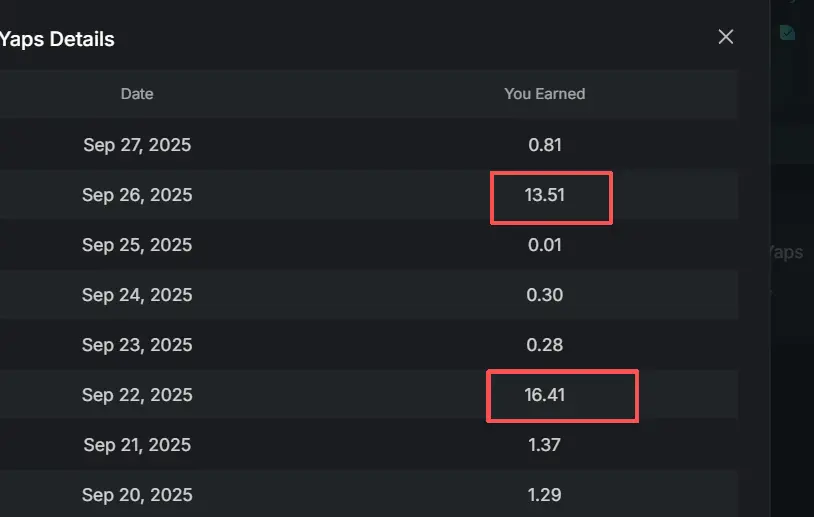This screenshot has height=517, width=814.
Task: Click the 1.37 earned value
Action: point(545,445)
